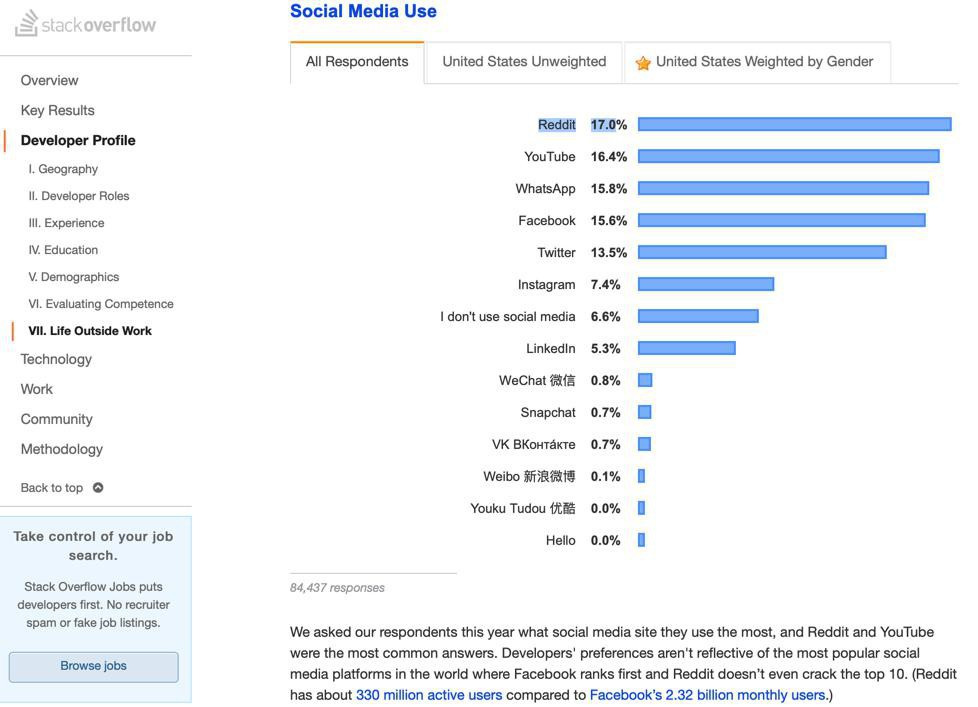Click the Reddit 17.0% chart bar

coord(794,125)
